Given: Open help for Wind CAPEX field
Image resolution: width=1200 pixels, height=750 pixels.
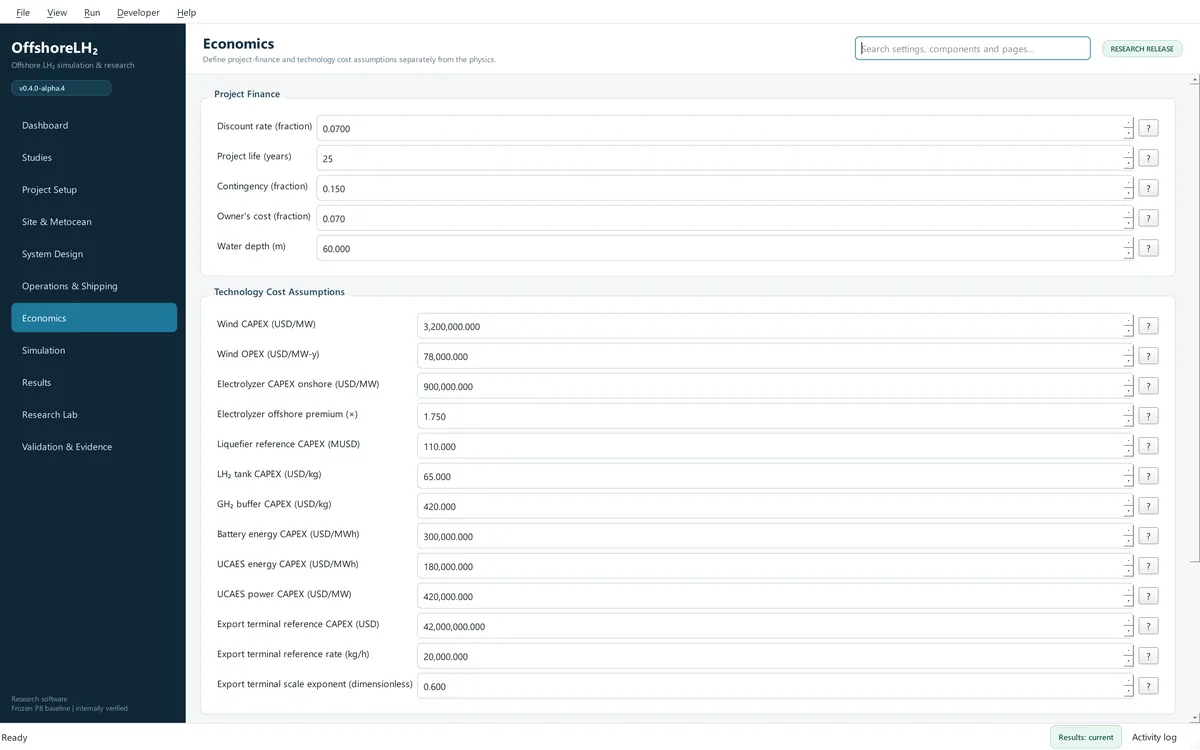Looking at the screenshot, I should 1148,326.
